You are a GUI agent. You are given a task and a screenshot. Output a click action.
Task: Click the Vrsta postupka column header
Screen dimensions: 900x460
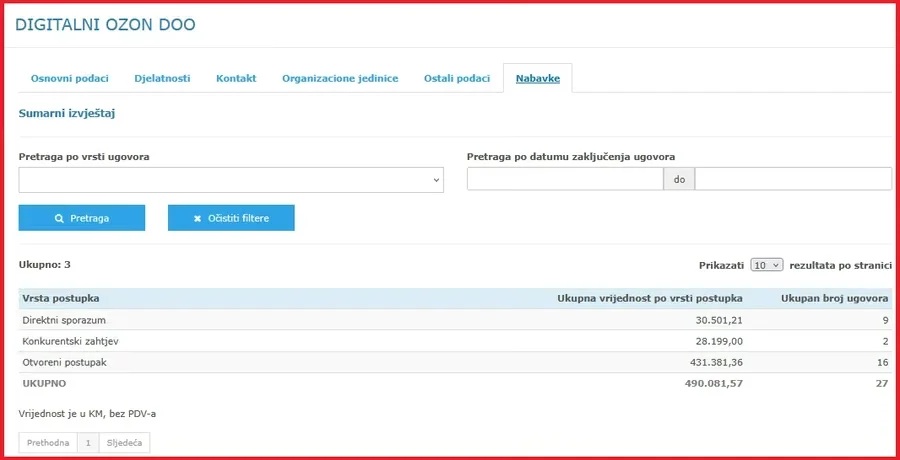tap(61, 298)
